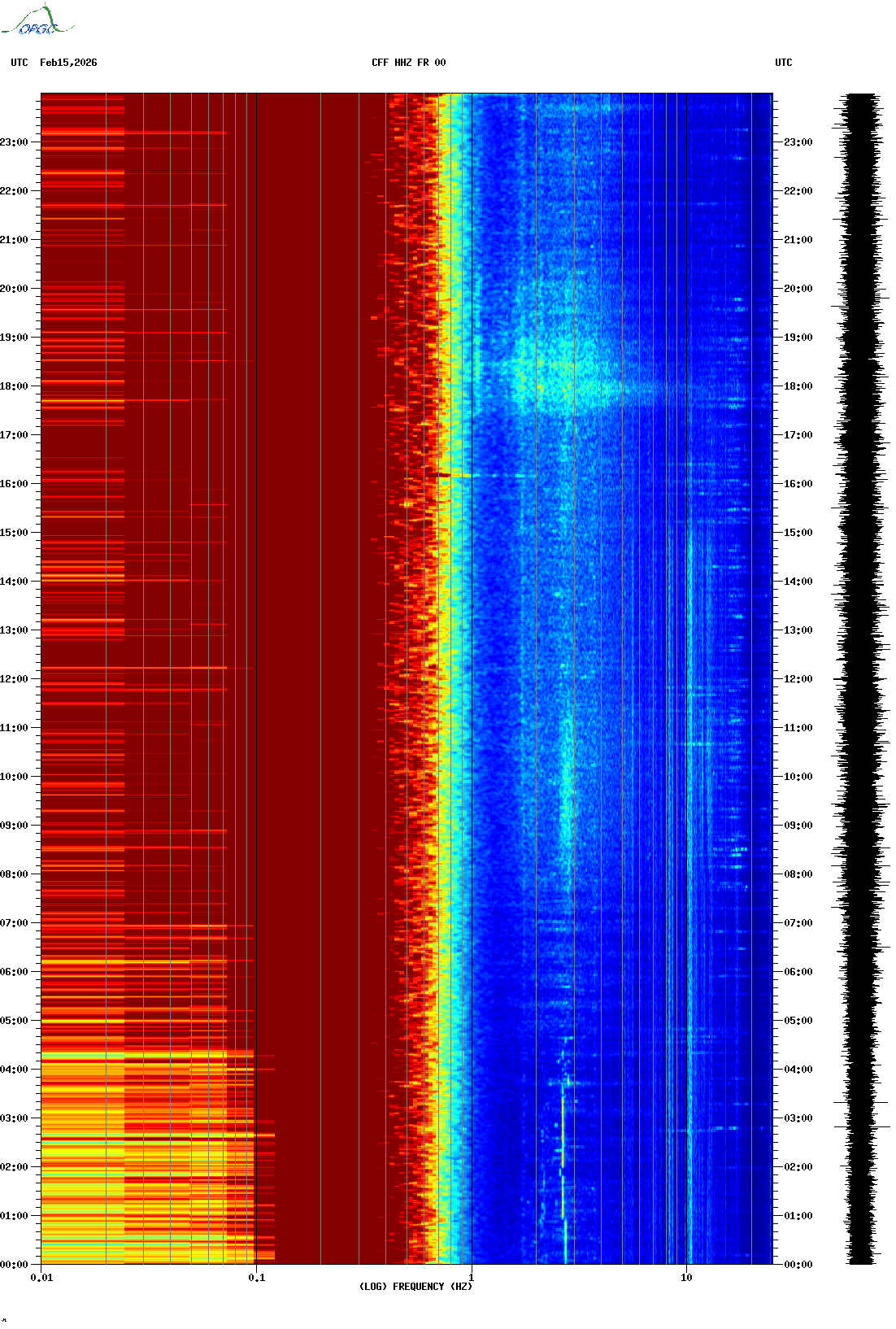Screen dimensions: 896x1329
Task: Click the 'CFF HHZ FR 00' station title
Action: point(409,63)
